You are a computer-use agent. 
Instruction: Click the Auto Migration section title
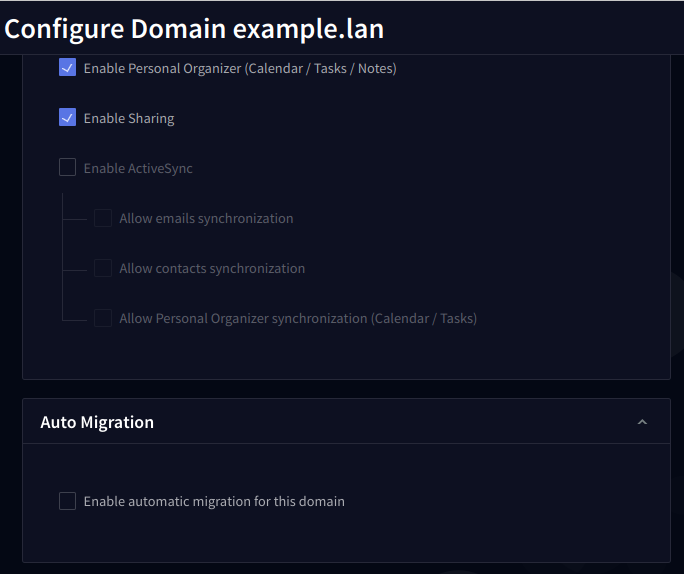(97, 422)
